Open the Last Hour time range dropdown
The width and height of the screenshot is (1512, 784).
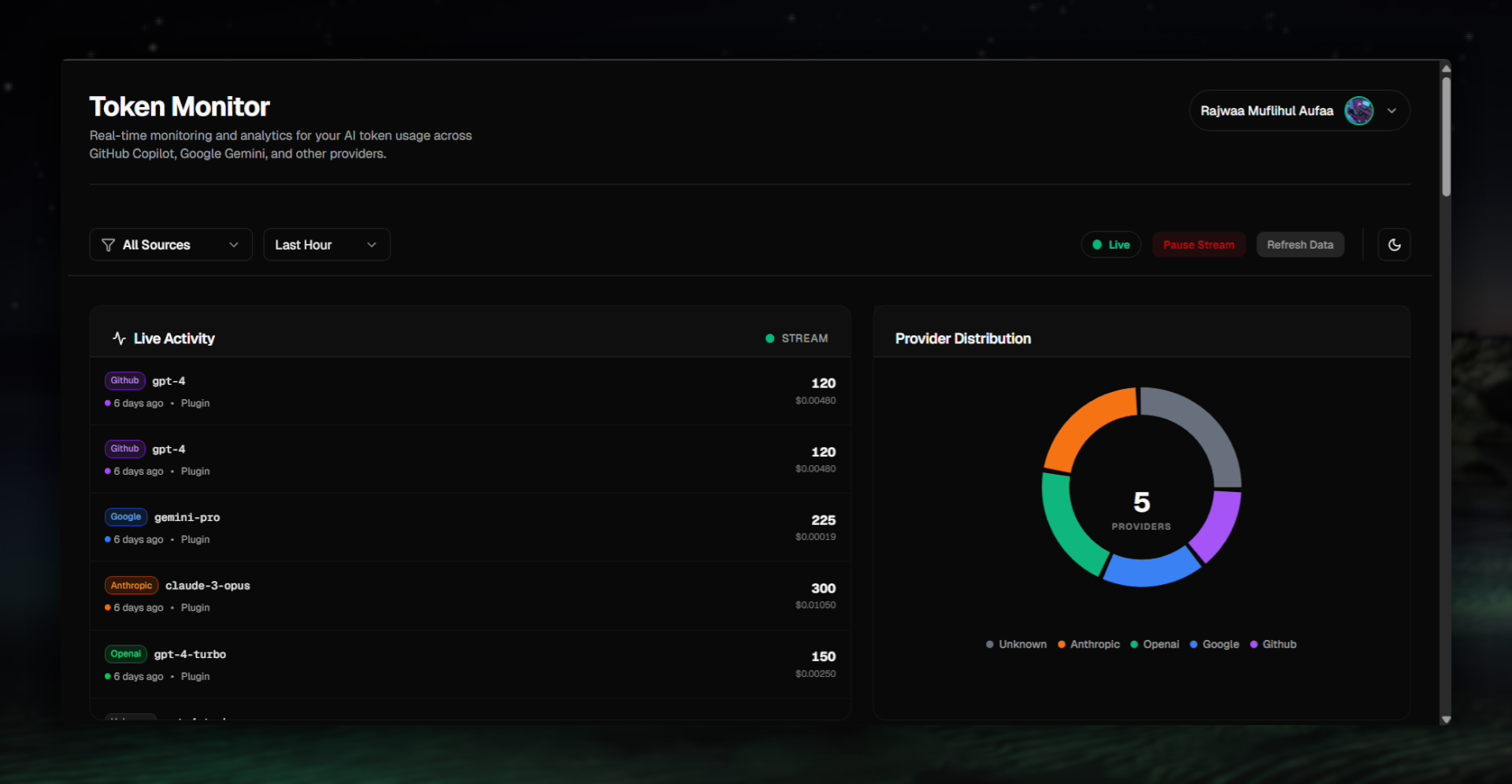coord(326,245)
